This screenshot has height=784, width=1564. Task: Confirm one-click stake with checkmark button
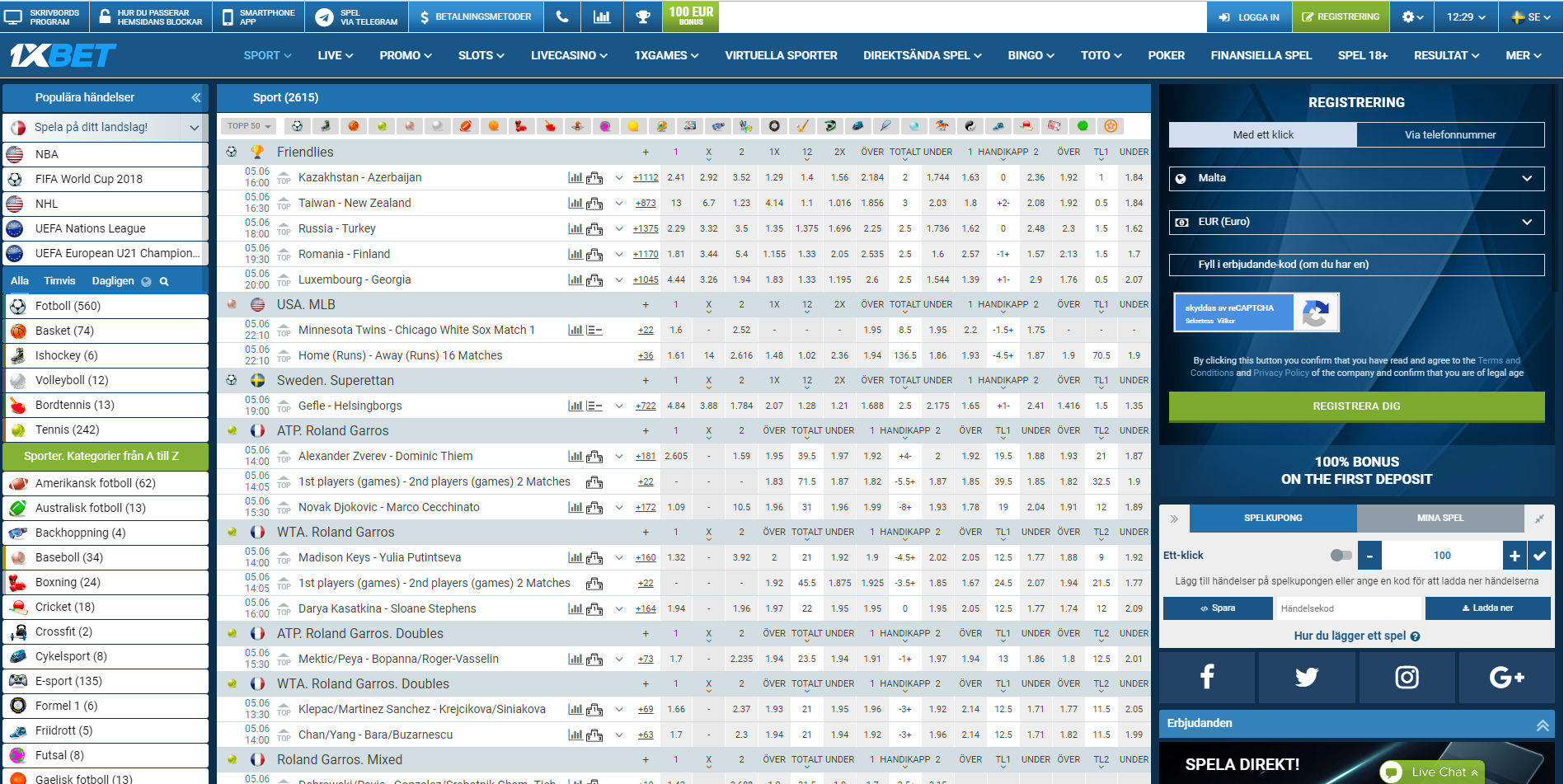pos(1539,556)
